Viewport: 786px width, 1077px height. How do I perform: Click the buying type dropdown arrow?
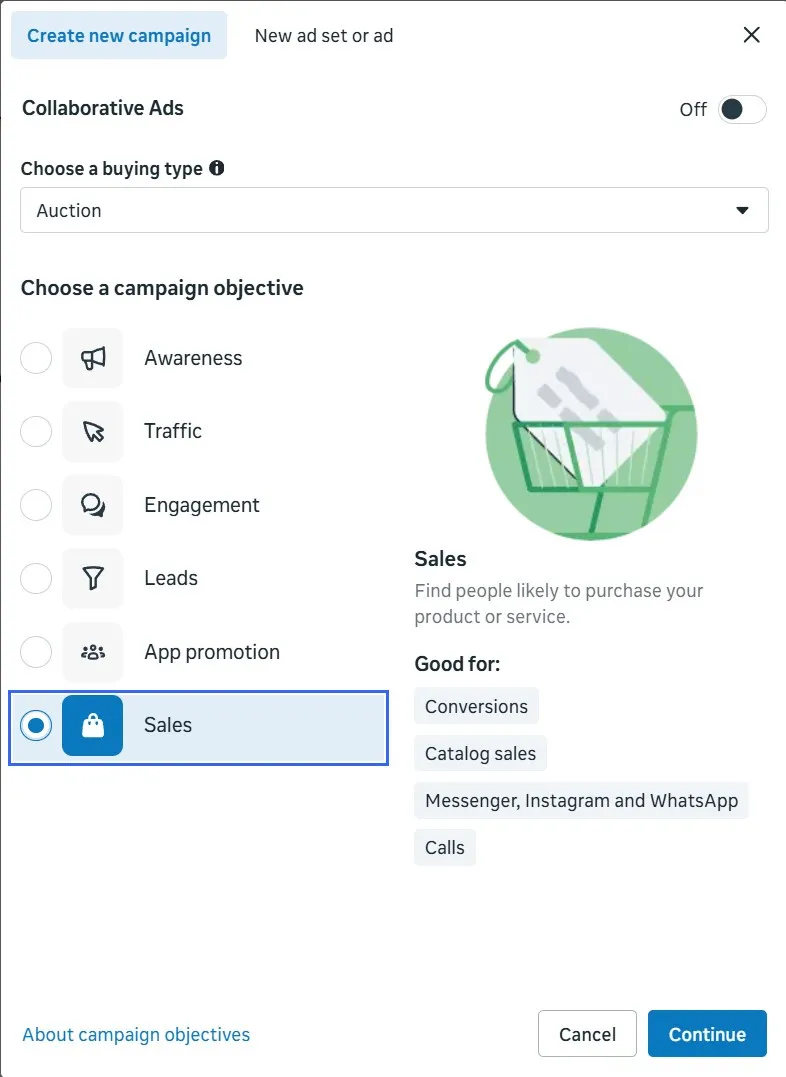click(x=742, y=210)
